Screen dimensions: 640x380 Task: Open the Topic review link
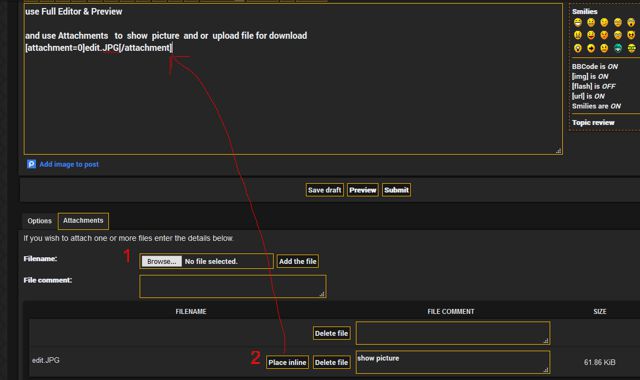point(593,122)
